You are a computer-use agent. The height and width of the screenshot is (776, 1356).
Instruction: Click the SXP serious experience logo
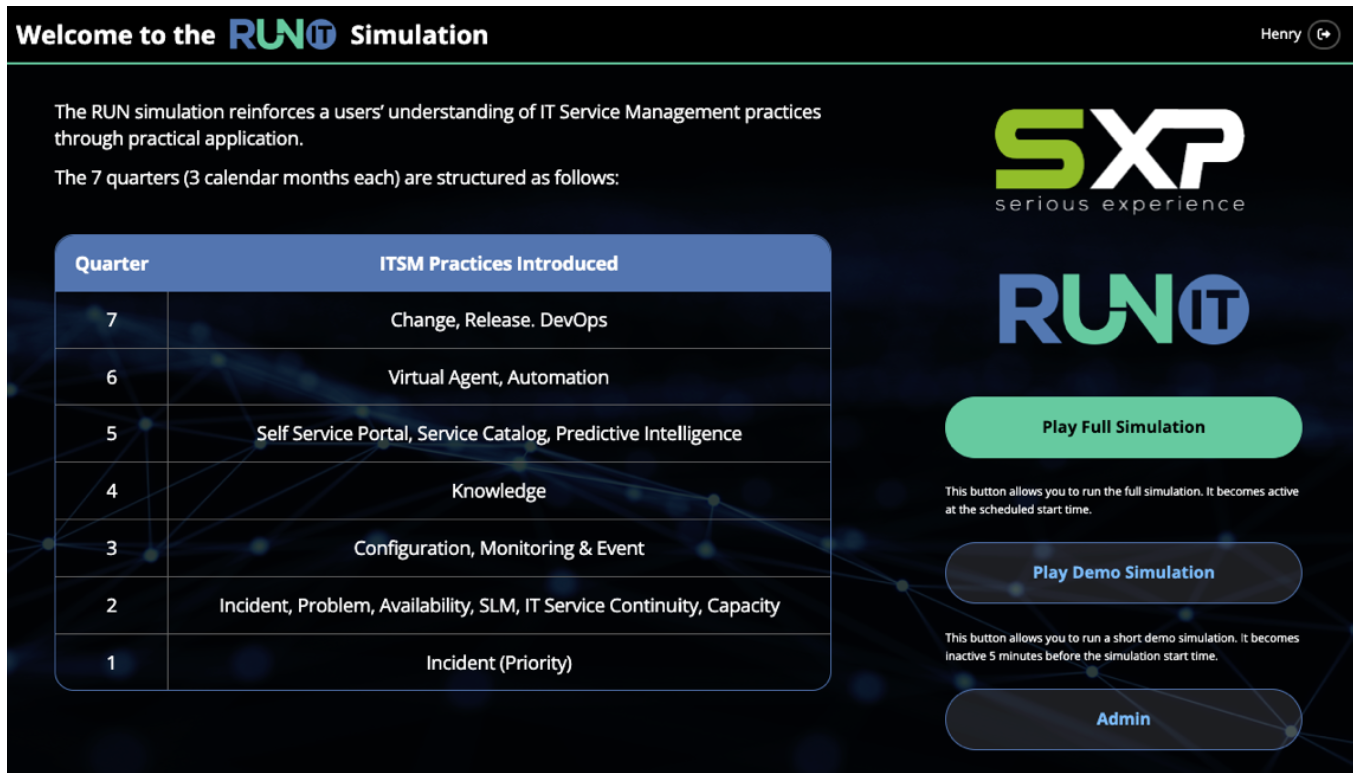[x=1120, y=160]
